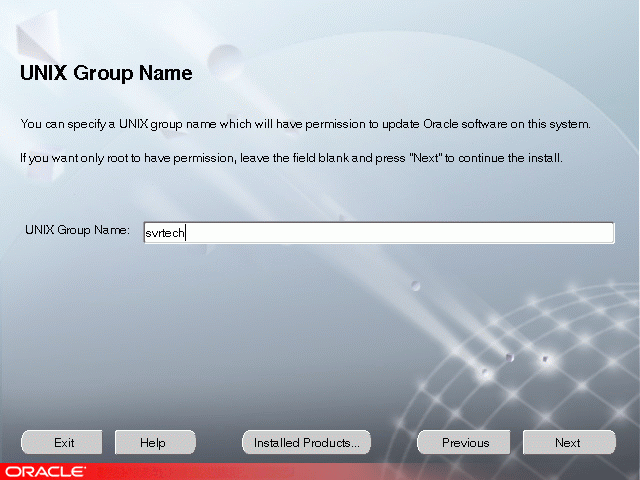This screenshot has height=480, width=640.
Task: Continue with the Next button
Action: click(569, 442)
